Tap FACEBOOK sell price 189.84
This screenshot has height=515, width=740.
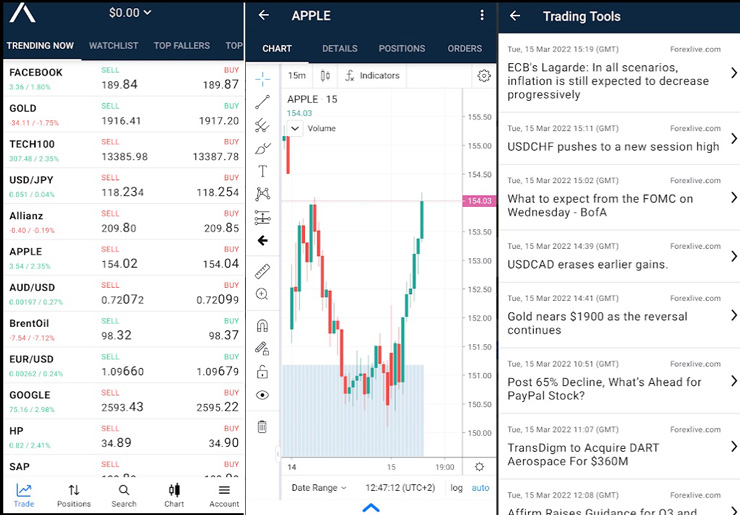click(119, 84)
